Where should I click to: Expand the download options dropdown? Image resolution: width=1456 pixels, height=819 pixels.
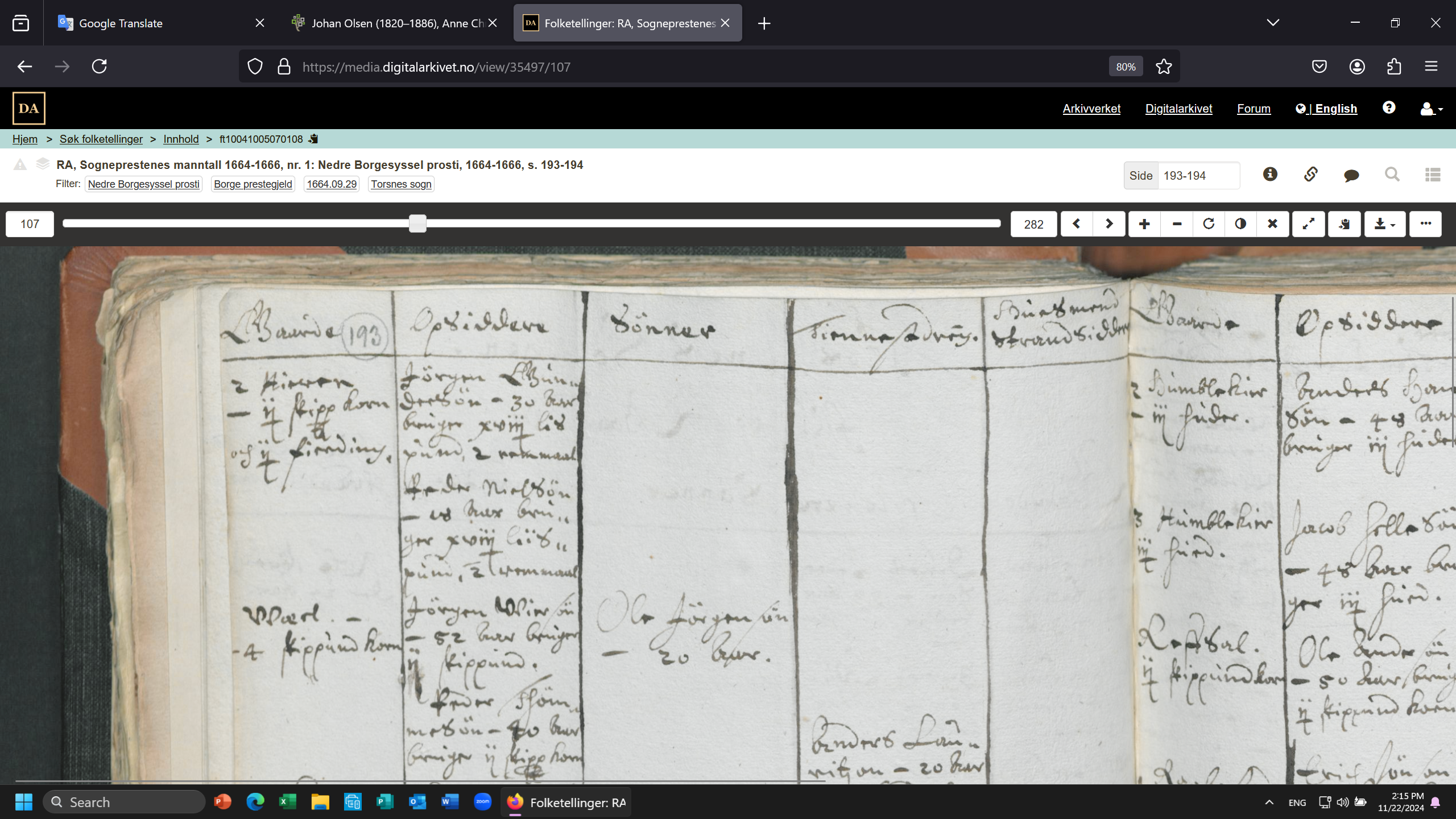(1384, 224)
